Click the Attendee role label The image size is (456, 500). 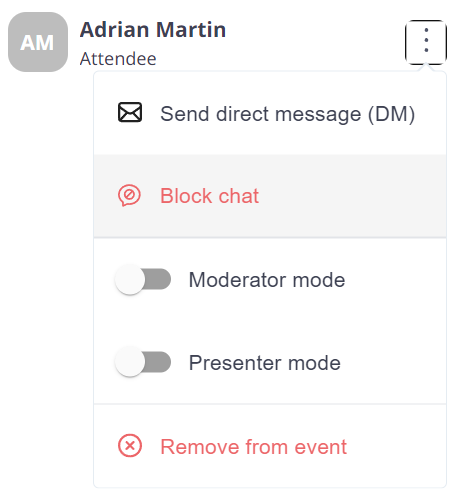(x=118, y=59)
